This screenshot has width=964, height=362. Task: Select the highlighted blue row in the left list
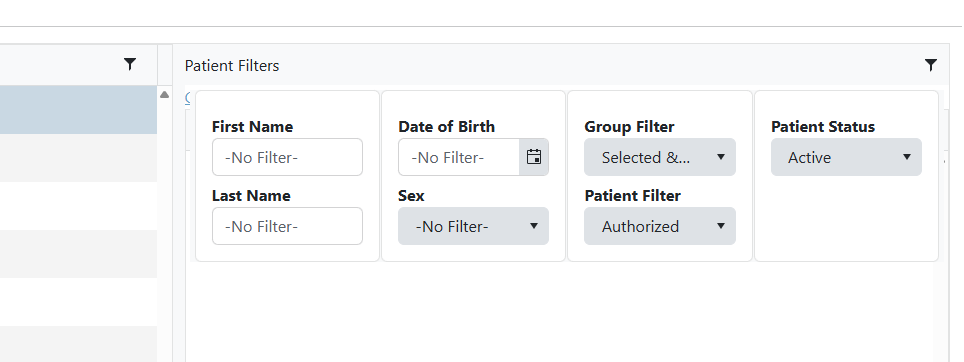78,109
